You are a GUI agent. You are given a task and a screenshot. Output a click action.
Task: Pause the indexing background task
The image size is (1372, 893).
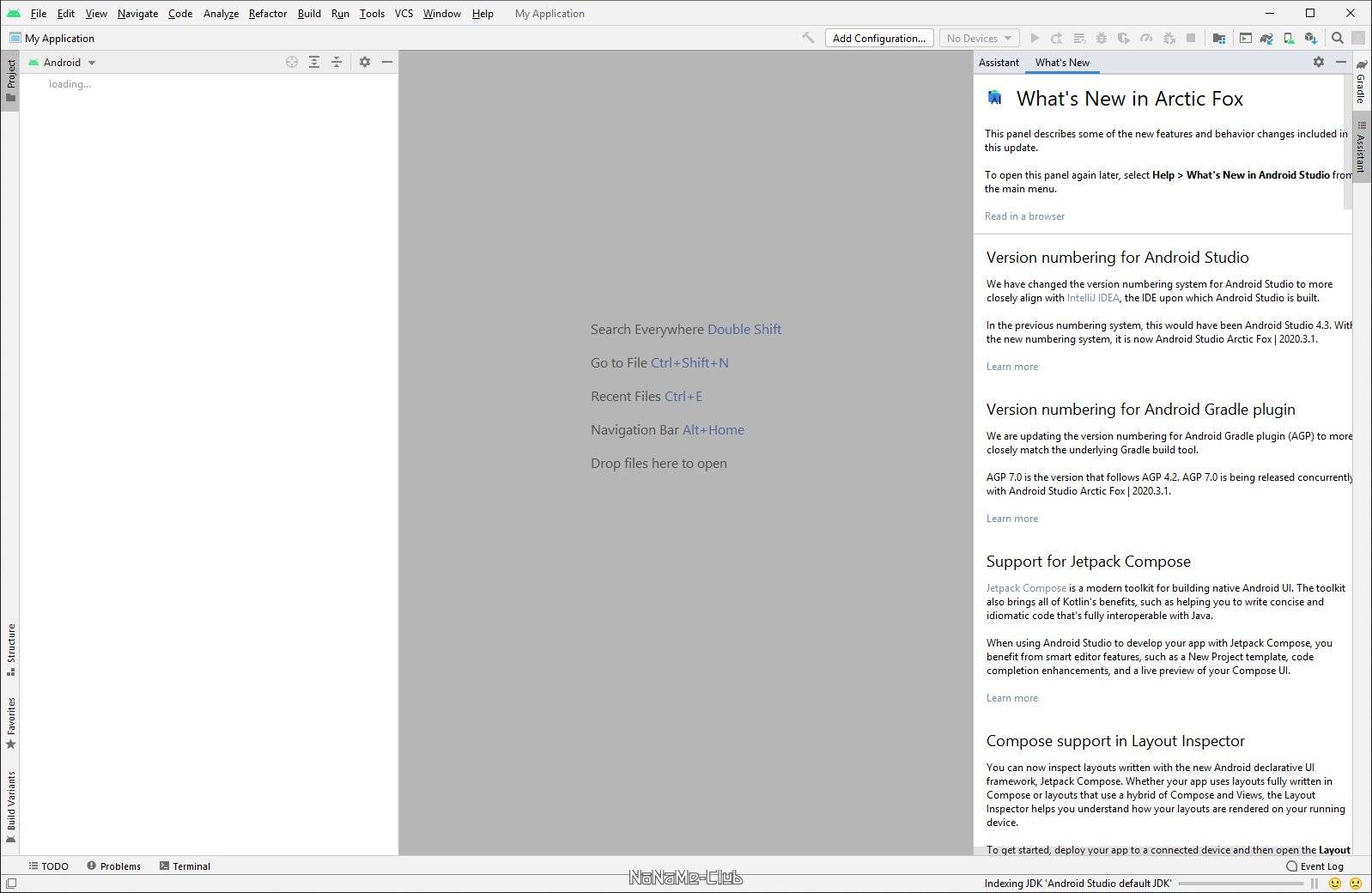coord(1314,883)
